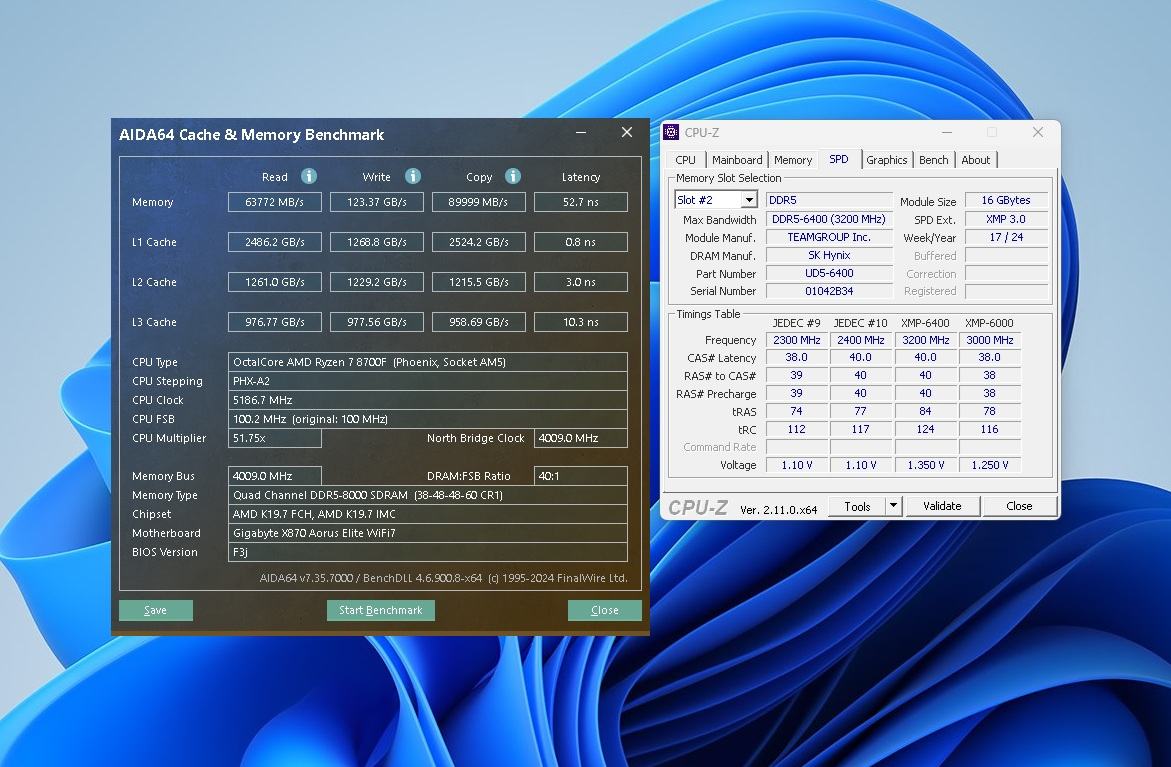1171x767 pixels.
Task: Click Memory Read value 63772 MB/s
Action: point(275,202)
